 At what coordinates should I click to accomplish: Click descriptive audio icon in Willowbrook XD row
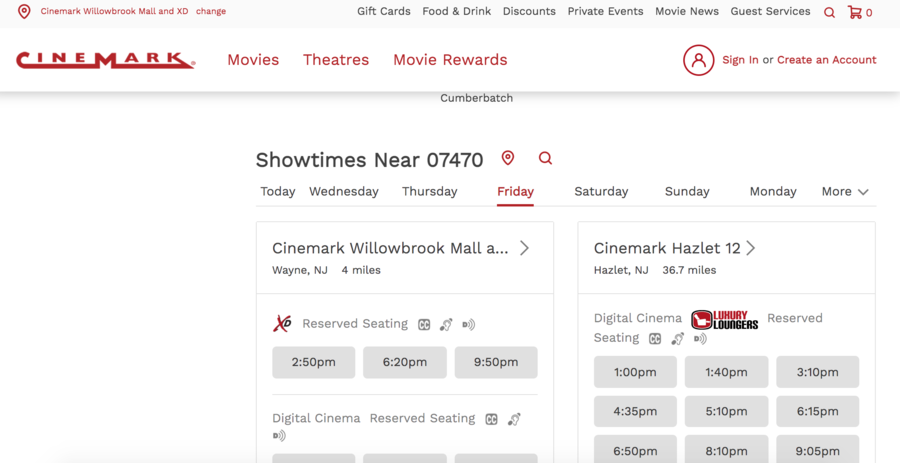click(468, 325)
